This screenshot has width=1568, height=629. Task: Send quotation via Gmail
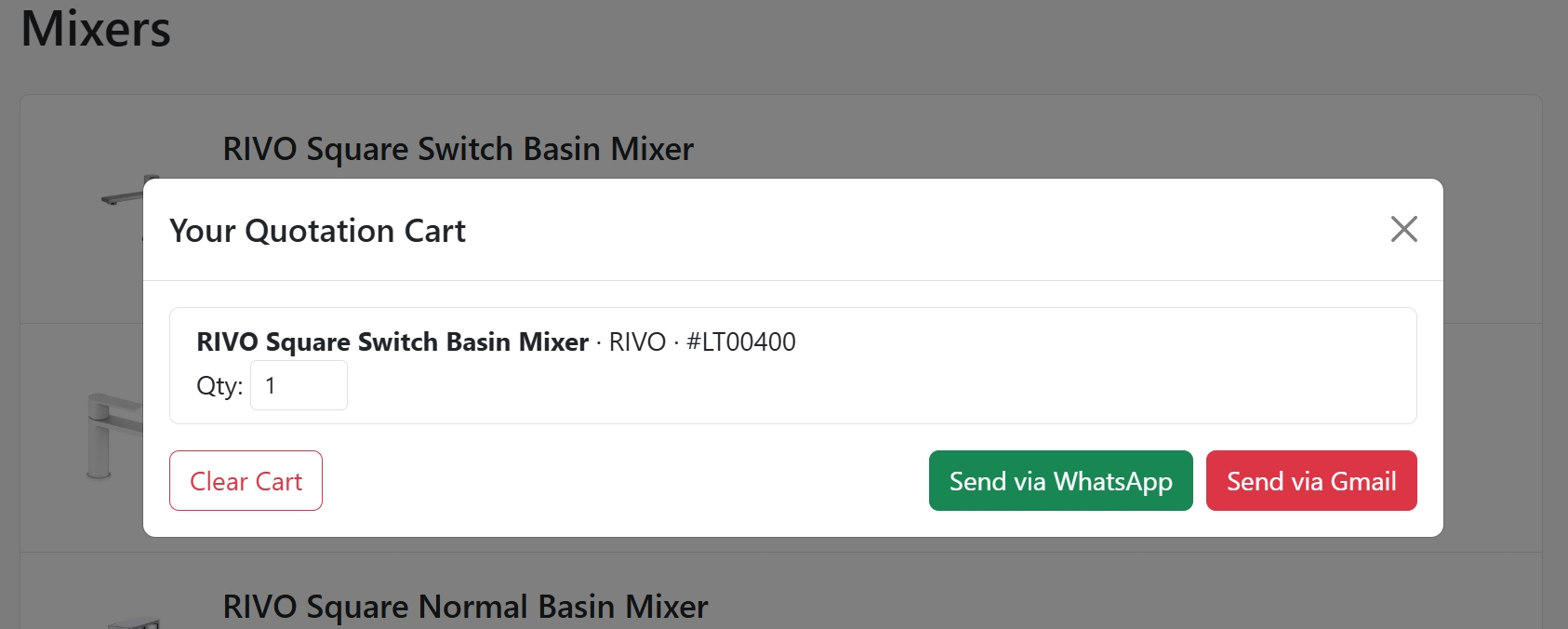click(1310, 481)
